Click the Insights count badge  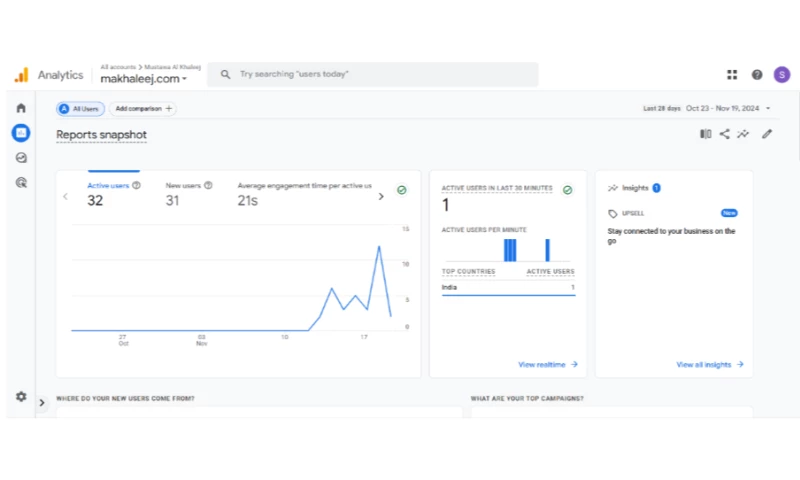656,188
